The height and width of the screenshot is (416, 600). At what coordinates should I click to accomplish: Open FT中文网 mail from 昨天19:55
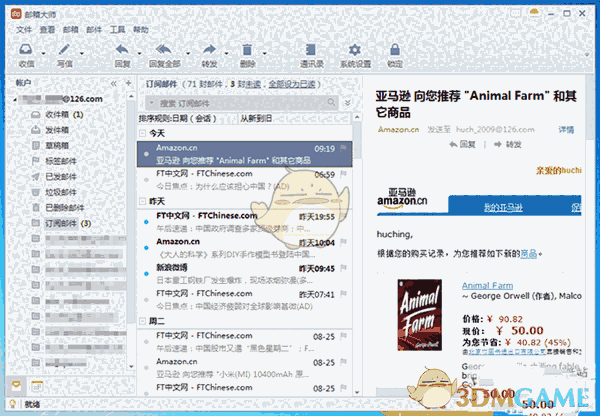(x=245, y=222)
